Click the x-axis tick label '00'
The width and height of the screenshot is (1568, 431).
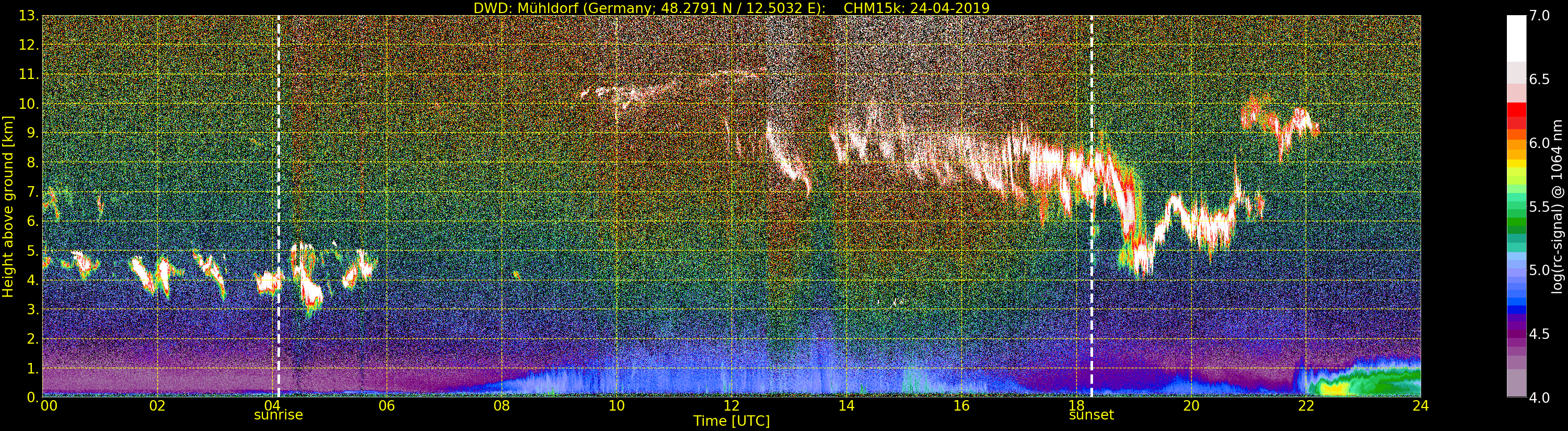point(49,406)
